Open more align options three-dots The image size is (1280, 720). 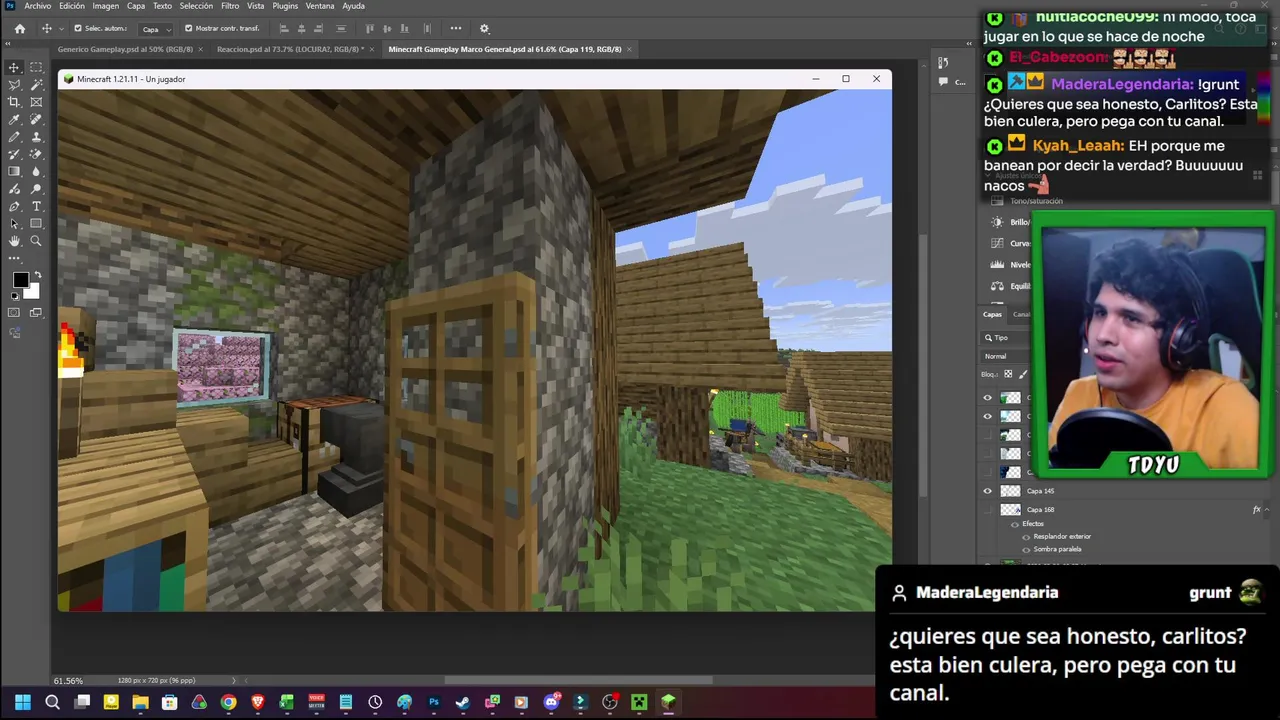pyautogui.click(x=456, y=28)
